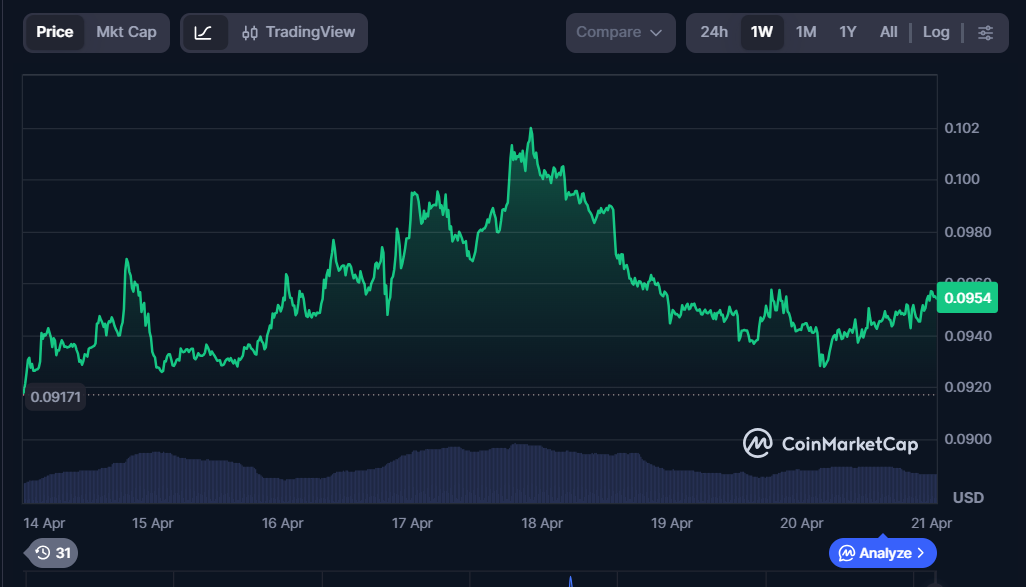Open the Compare dropdown
Image resolution: width=1026 pixels, height=587 pixels.
[x=619, y=32]
